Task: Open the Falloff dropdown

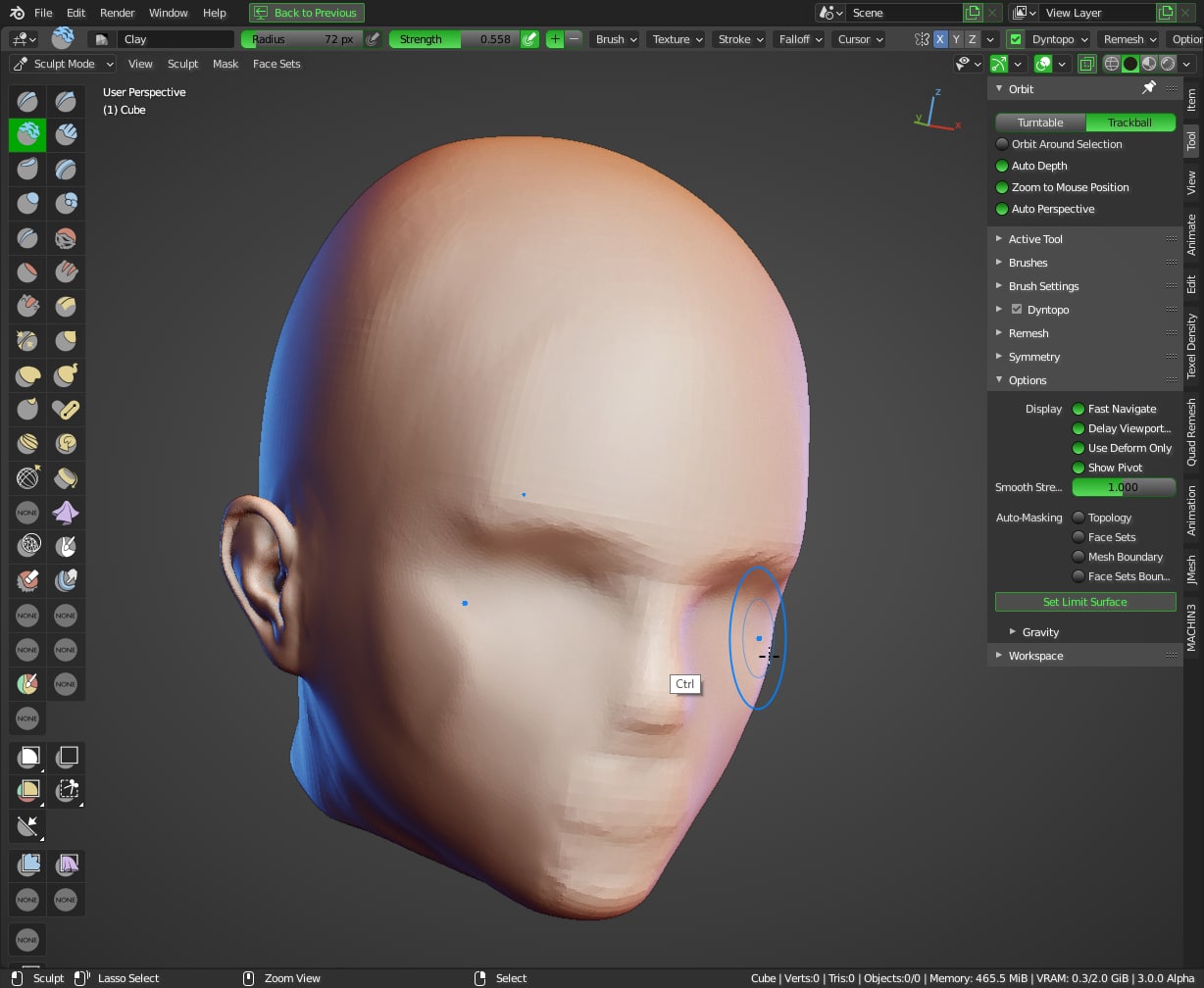Action: point(800,39)
